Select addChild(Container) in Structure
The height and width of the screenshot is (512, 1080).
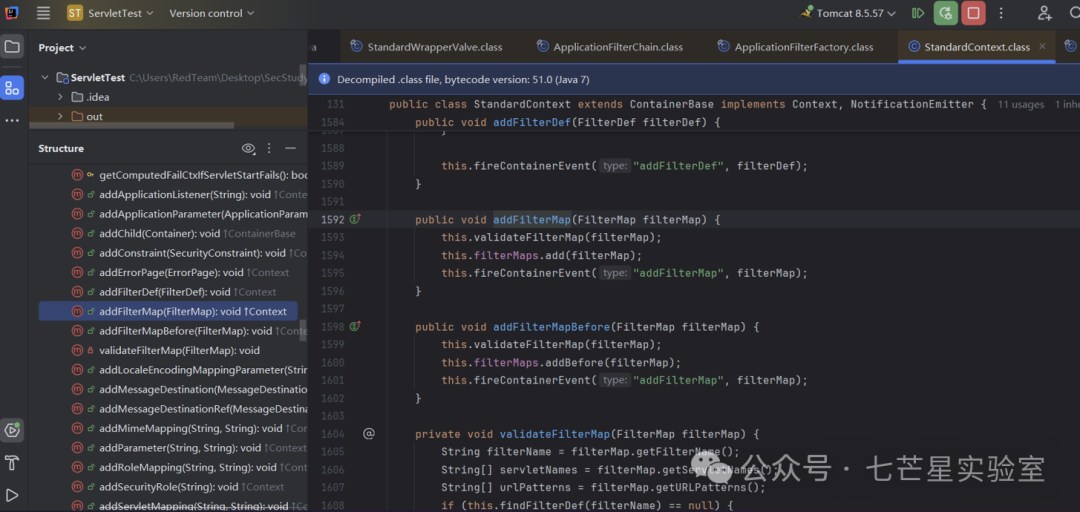pos(183,234)
